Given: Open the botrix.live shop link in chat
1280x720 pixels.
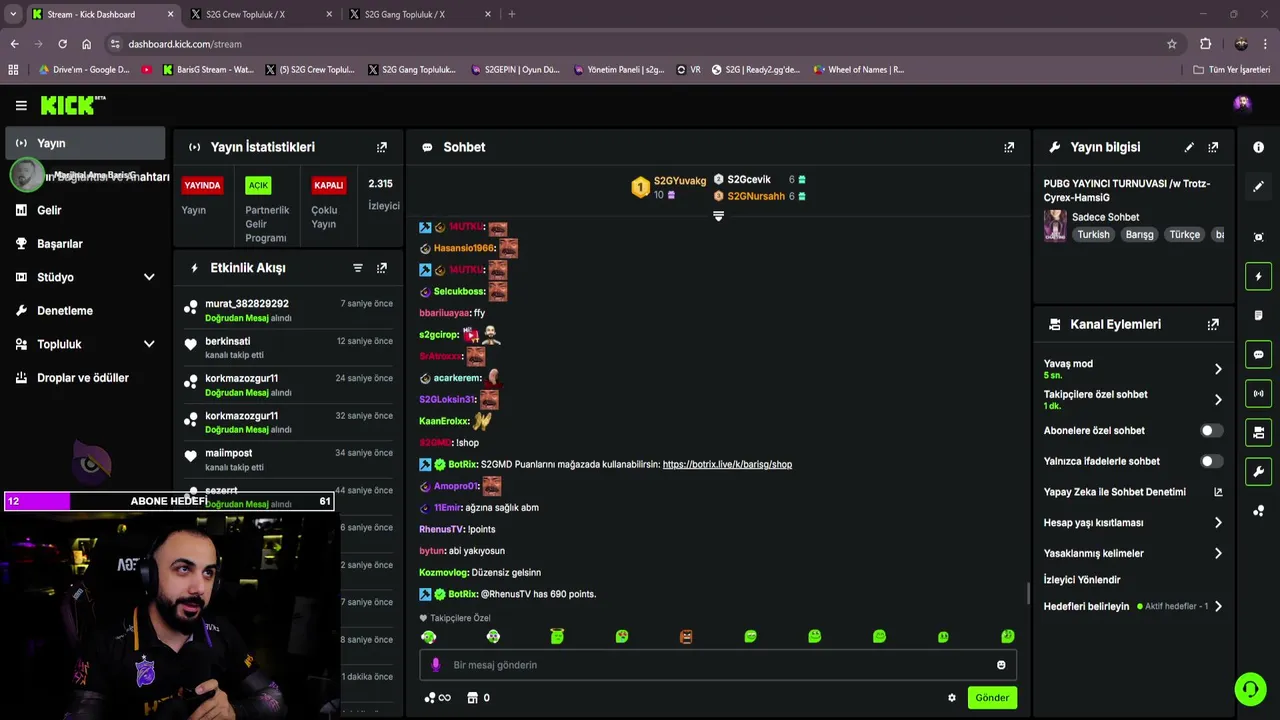Looking at the screenshot, I should [727, 465].
